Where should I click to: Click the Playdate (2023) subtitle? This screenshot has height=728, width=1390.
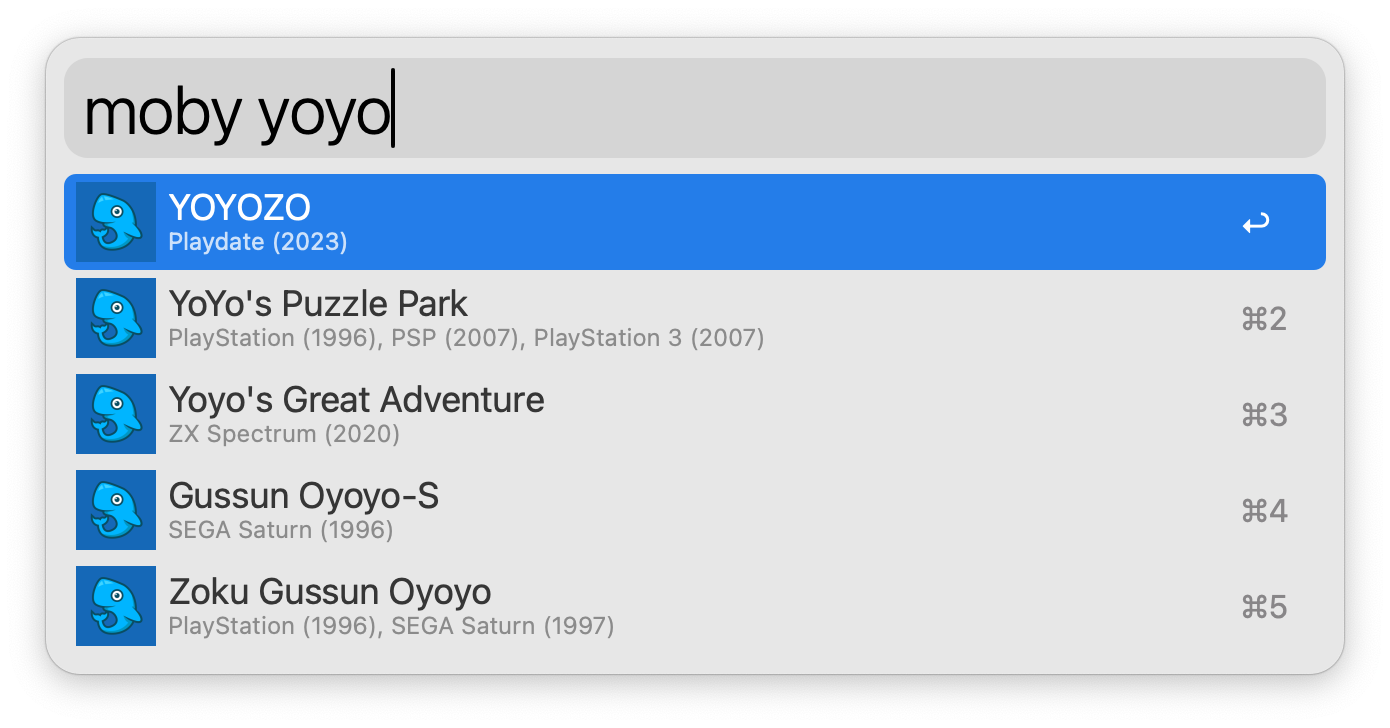[x=257, y=242]
